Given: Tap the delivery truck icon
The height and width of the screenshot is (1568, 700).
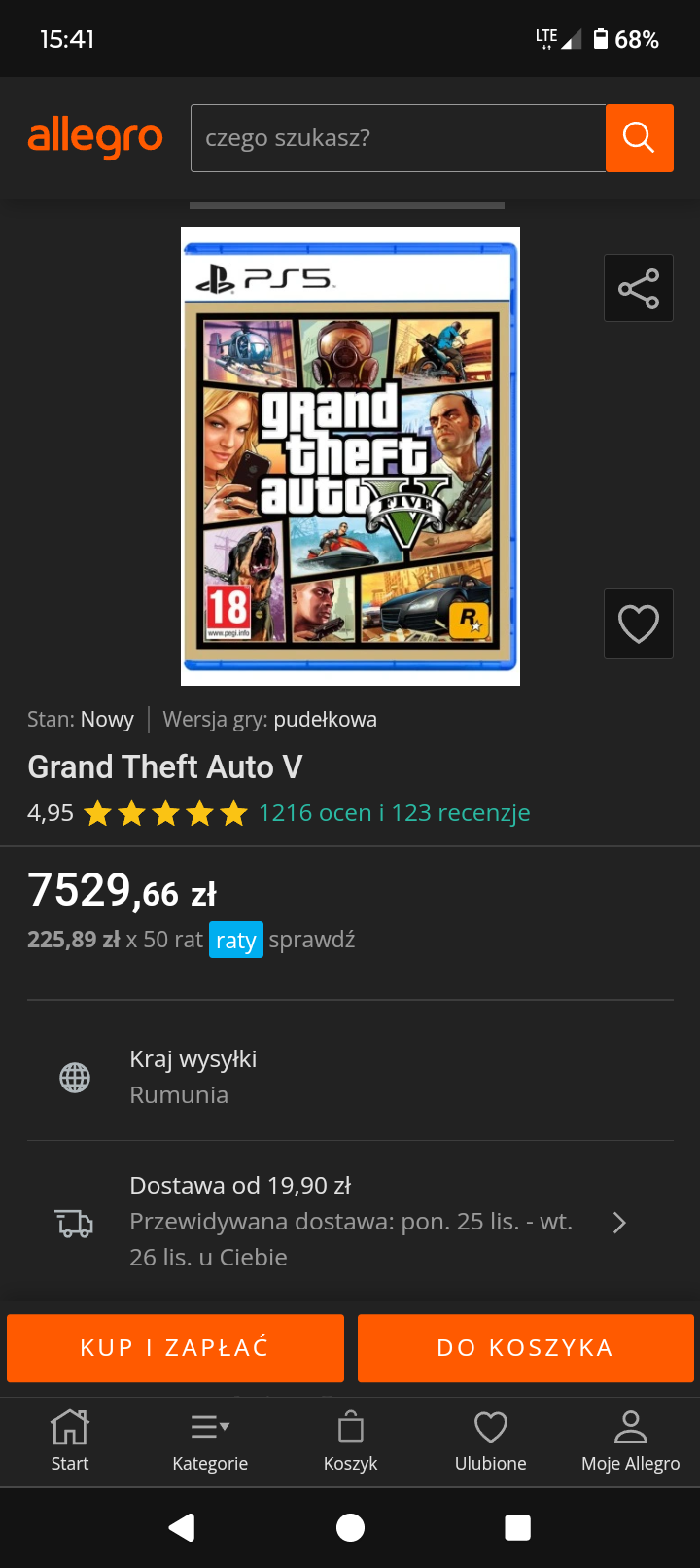Looking at the screenshot, I should pyautogui.click(x=75, y=1223).
